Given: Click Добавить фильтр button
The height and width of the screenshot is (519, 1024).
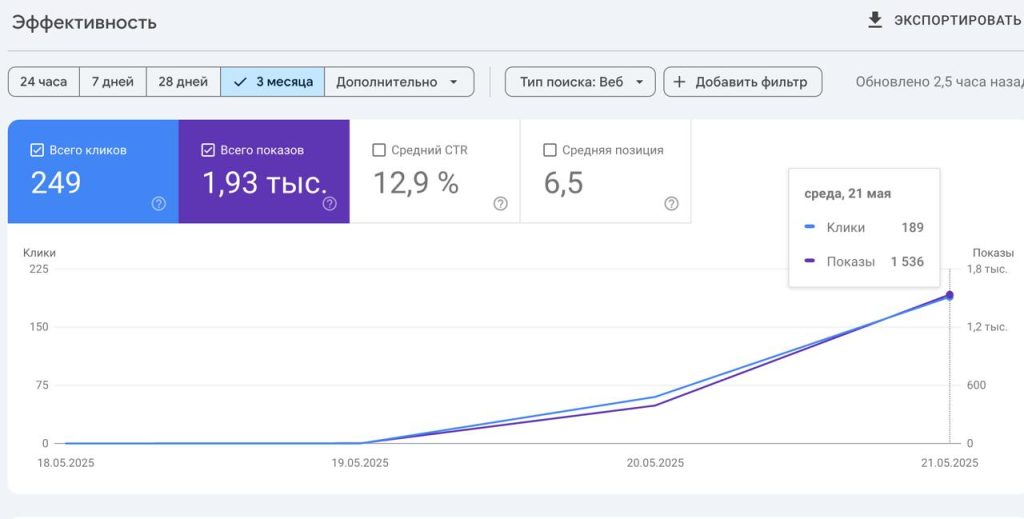Looking at the screenshot, I should [x=743, y=82].
